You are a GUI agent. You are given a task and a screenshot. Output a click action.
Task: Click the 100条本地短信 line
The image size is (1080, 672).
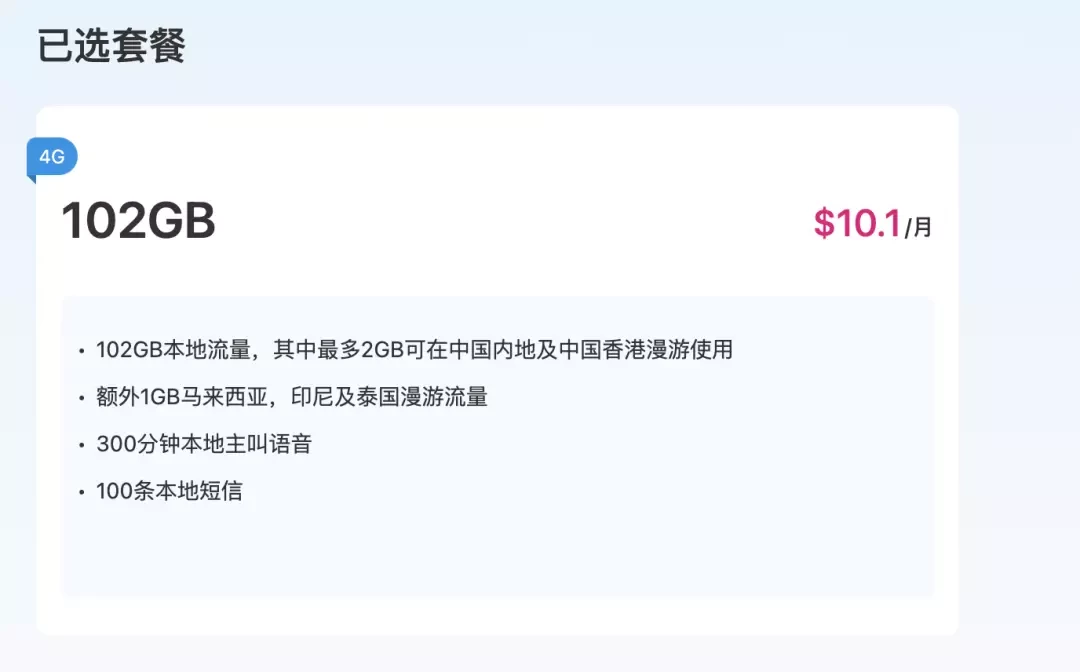coord(169,491)
